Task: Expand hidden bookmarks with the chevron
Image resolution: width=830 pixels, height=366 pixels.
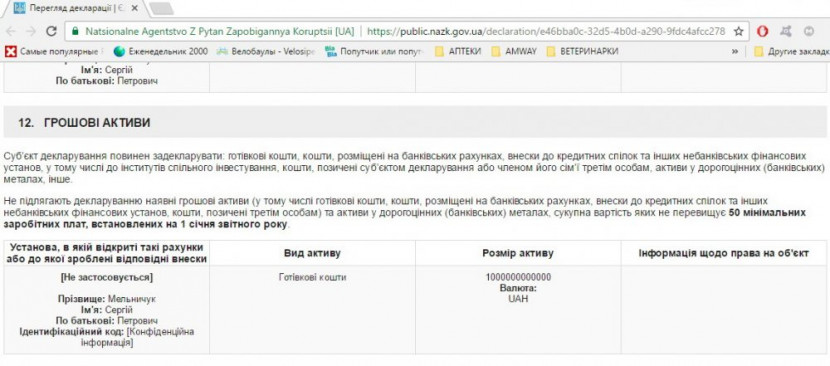Action: click(735, 51)
